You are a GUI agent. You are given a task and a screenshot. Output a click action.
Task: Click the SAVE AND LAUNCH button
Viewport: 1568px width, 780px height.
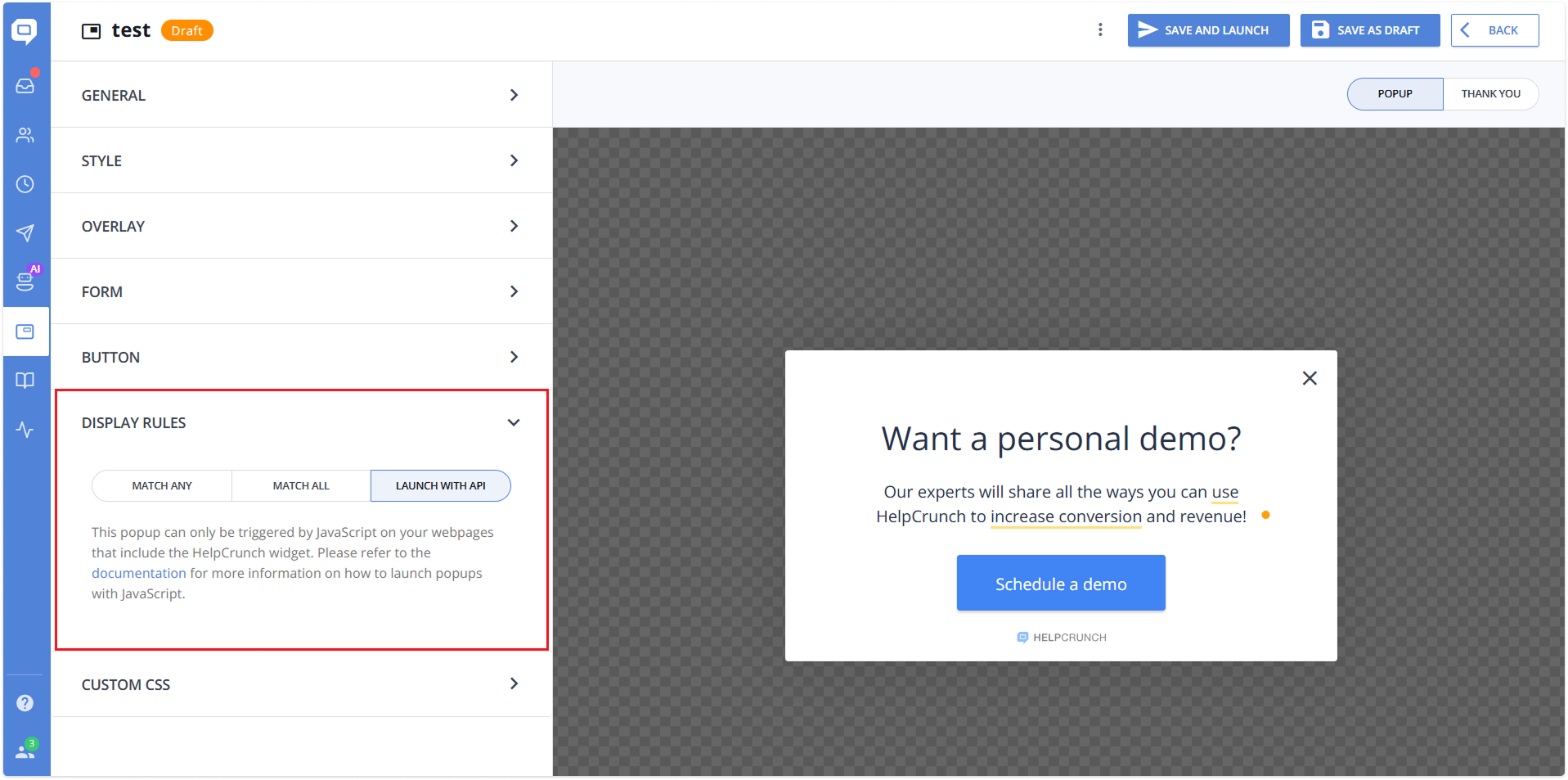click(1208, 30)
